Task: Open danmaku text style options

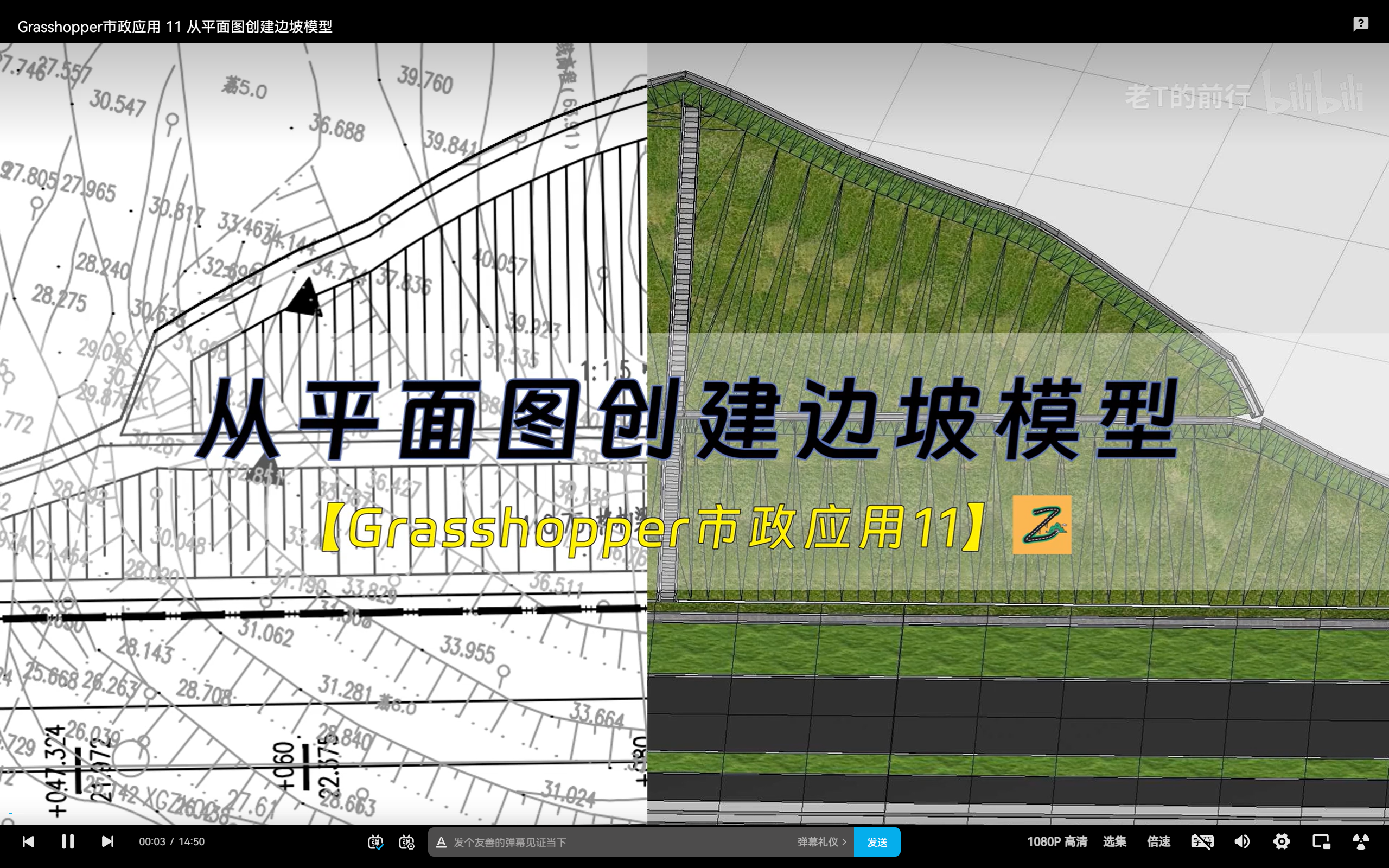Action: 441,842
